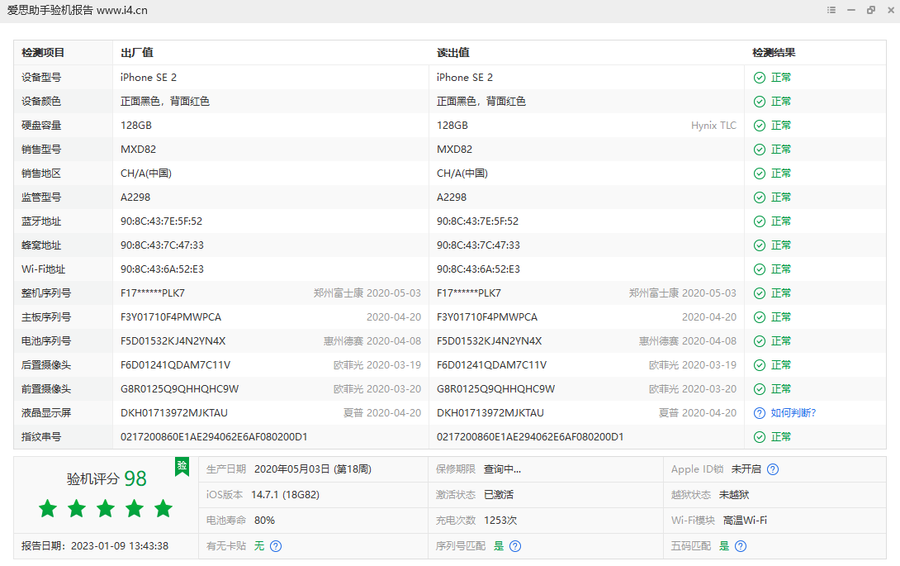
Task: Select serial F17******PLK7 in 出厂值 column
Action: pos(153,293)
